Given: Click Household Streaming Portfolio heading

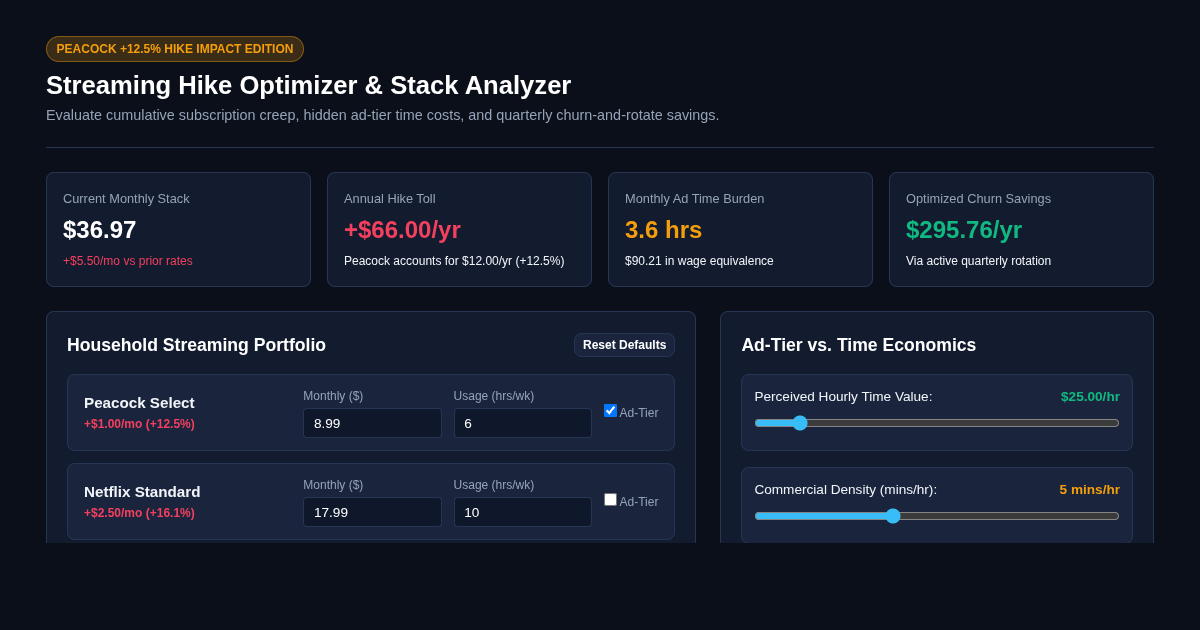Looking at the screenshot, I should click(196, 345).
